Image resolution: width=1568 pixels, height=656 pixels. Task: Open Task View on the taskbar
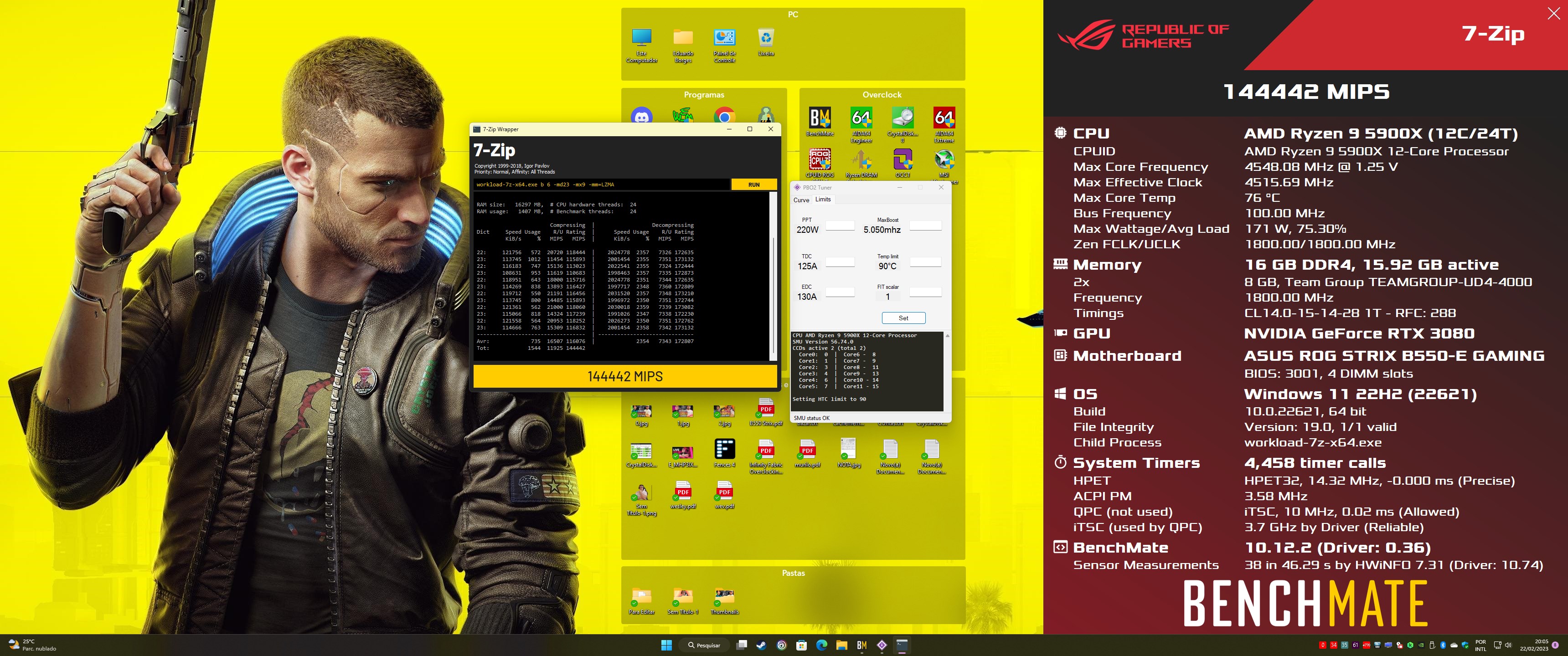click(x=742, y=645)
